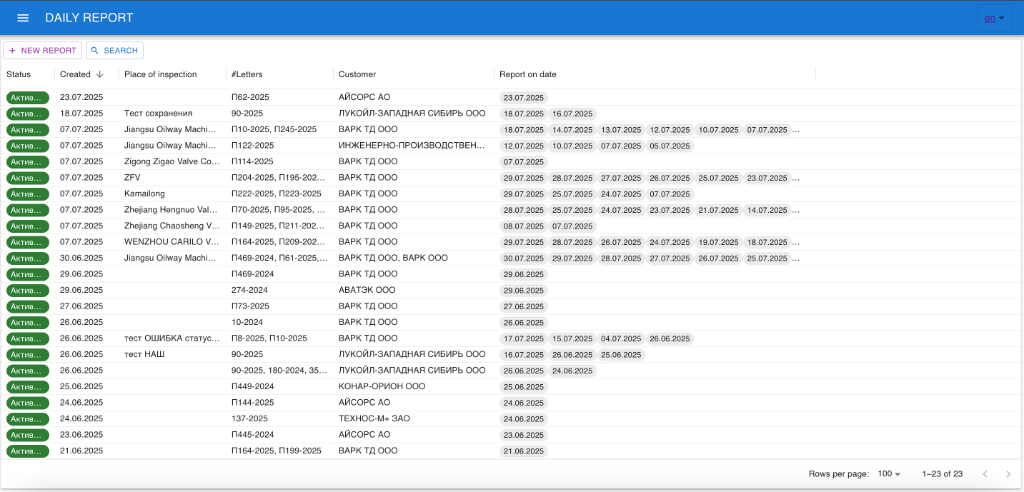Expand the Rows per page selector
Viewport: 1024px width, 492px height.
pyautogui.click(x=888, y=473)
